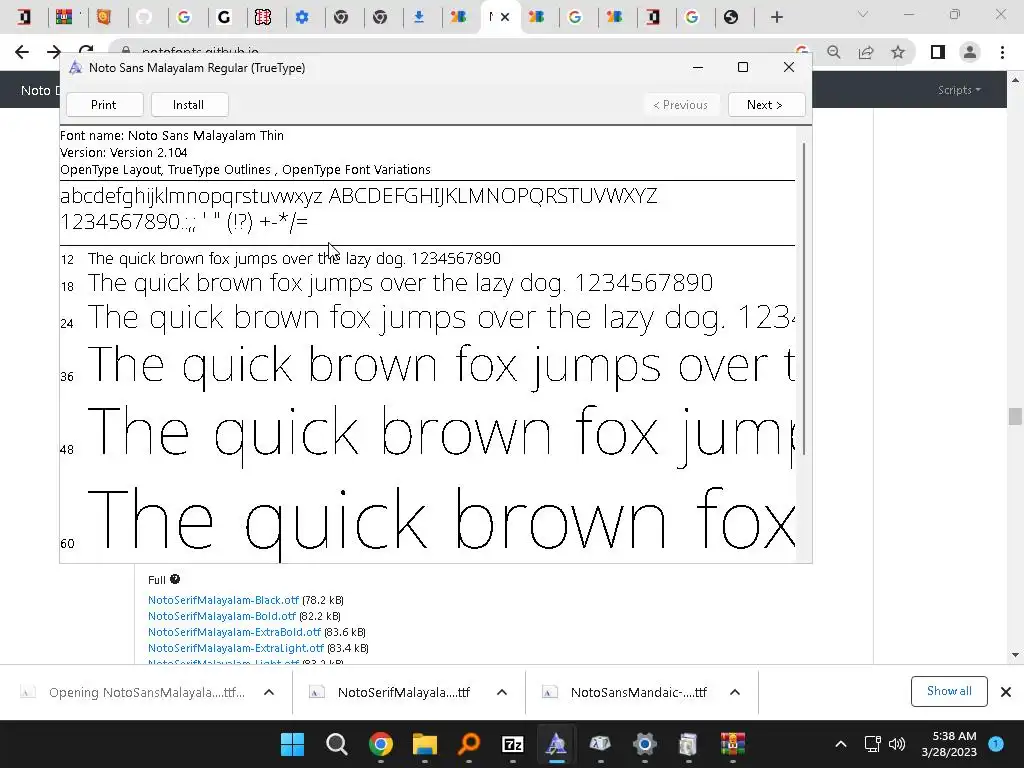Switch to the globe icon tab
1024x768 pixels.
pos(731,17)
